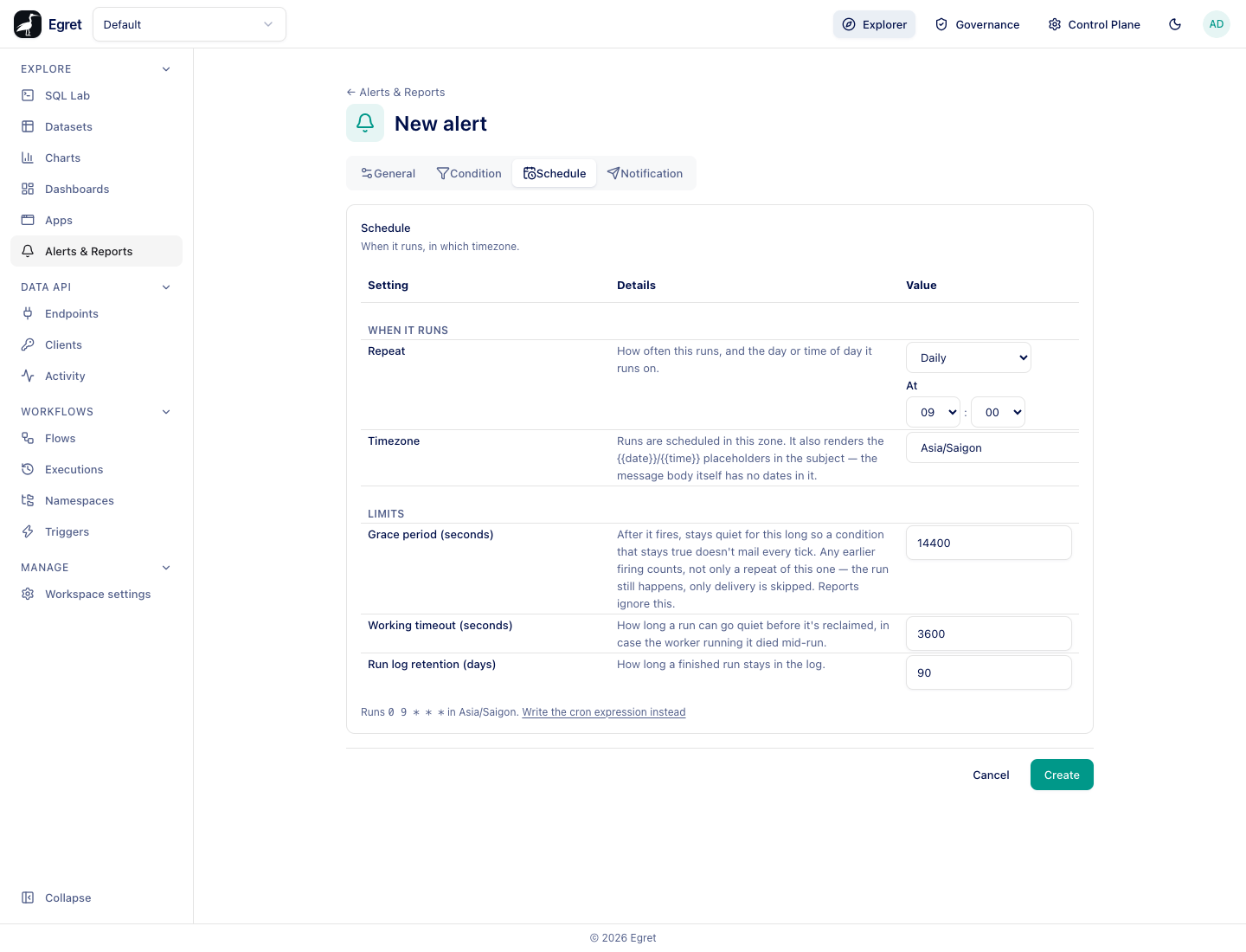Viewport: 1246px width, 952px height.
Task: Click the Executions history icon
Action: pyautogui.click(x=28, y=469)
